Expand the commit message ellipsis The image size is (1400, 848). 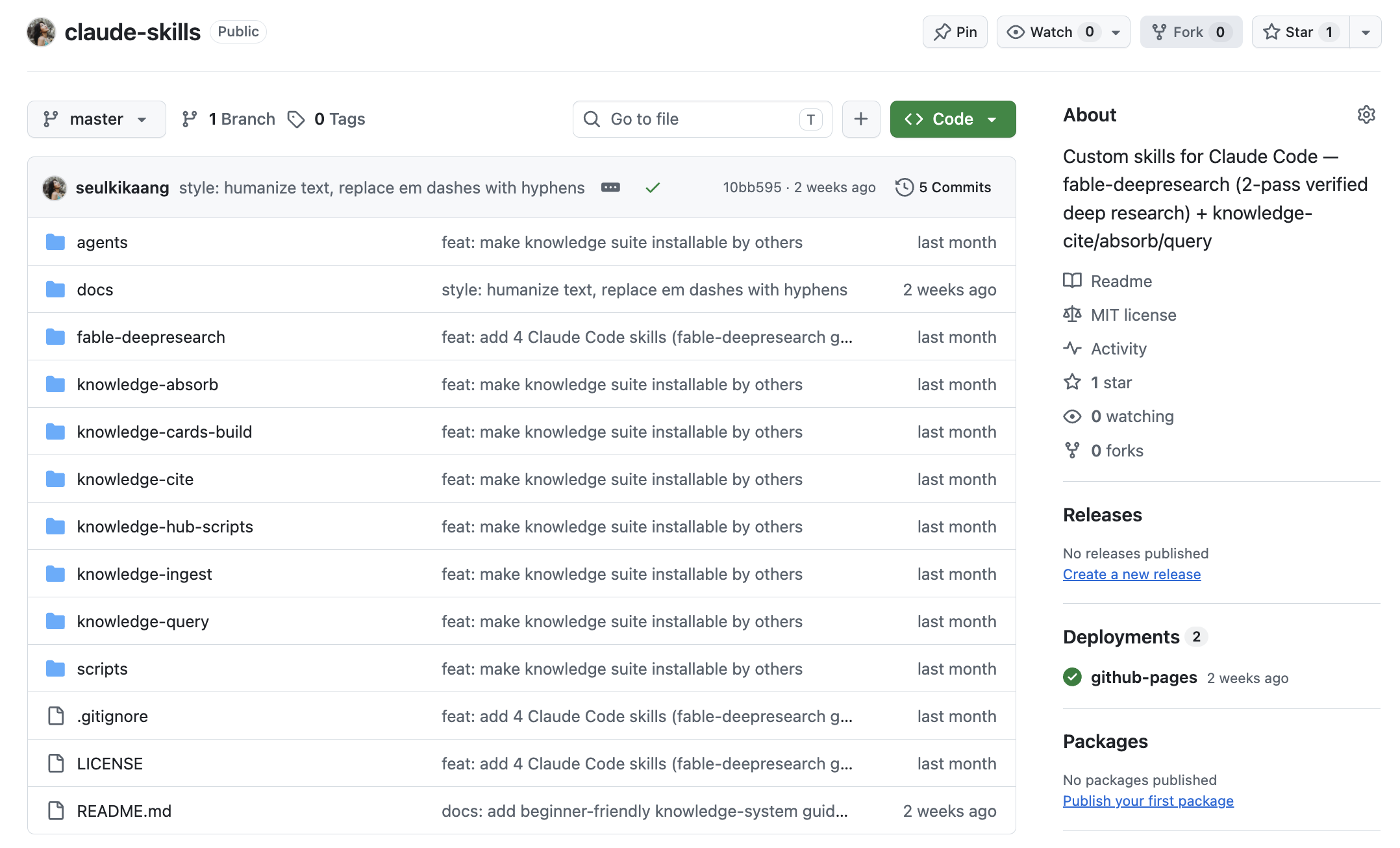[x=610, y=188]
